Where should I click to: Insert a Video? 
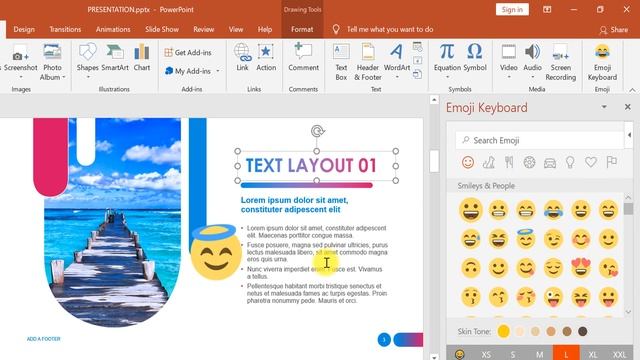tap(509, 61)
